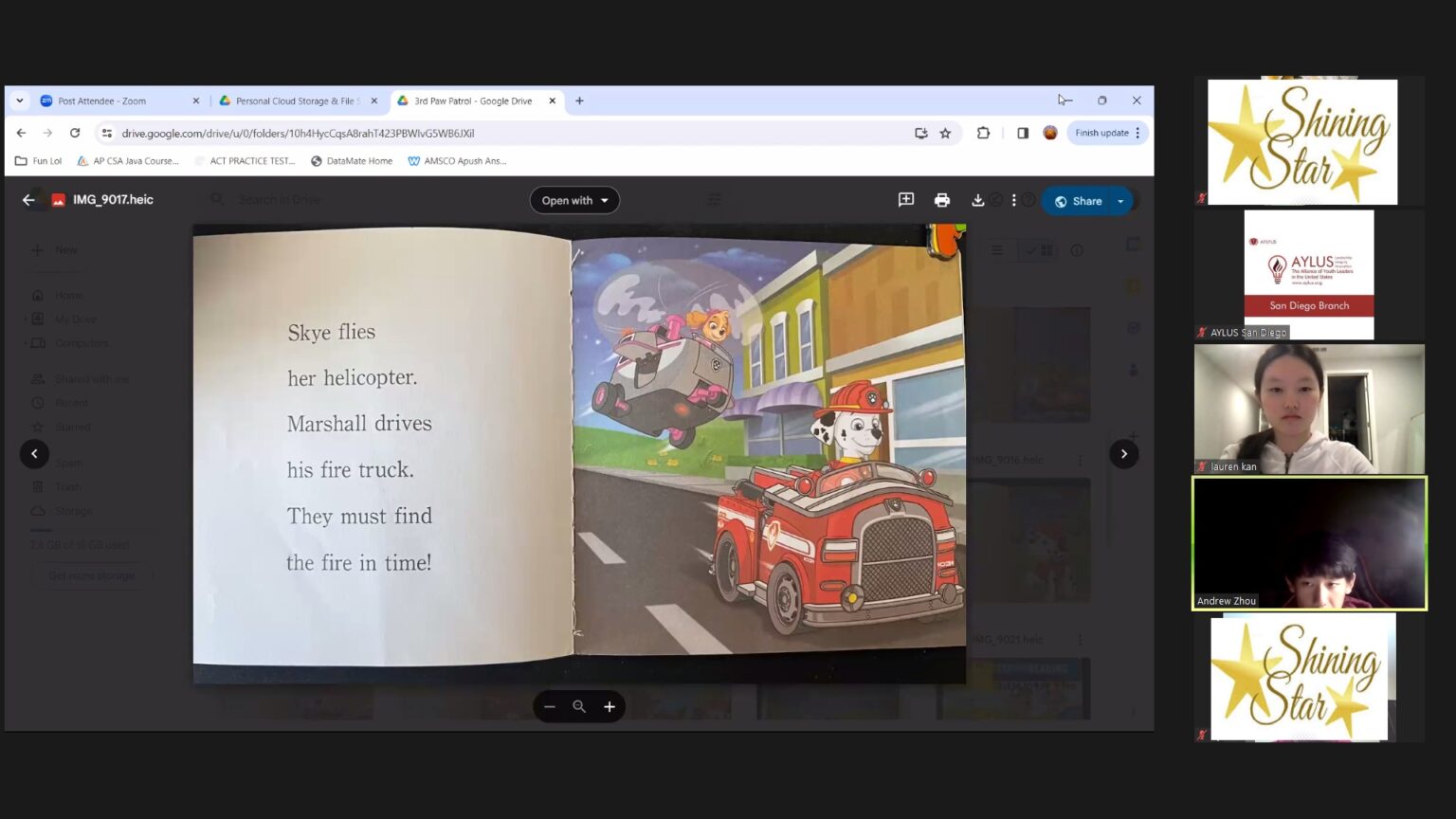The height and width of the screenshot is (819, 1456).
Task: Open dimmed My Drive in sidebar
Action: tap(75, 319)
